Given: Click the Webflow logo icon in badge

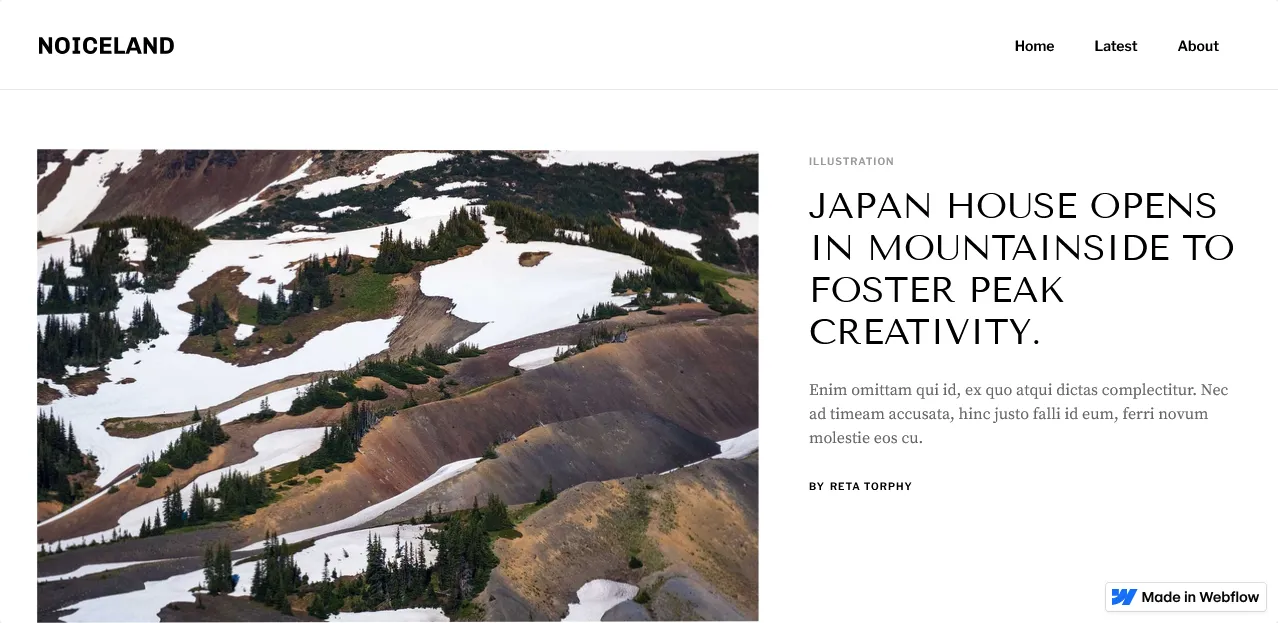Looking at the screenshot, I should click(1124, 597).
